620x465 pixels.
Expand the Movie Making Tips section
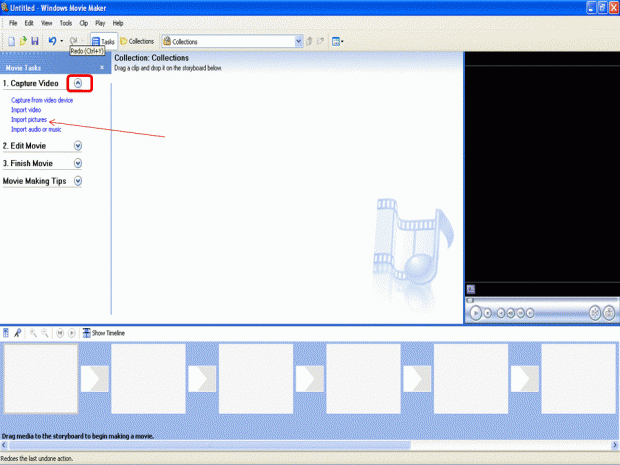[x=78, y=181]
